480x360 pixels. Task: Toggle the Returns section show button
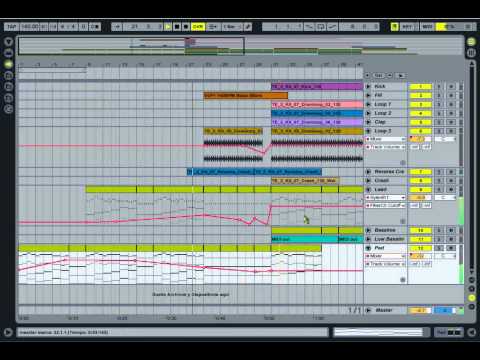coord(472,289)
